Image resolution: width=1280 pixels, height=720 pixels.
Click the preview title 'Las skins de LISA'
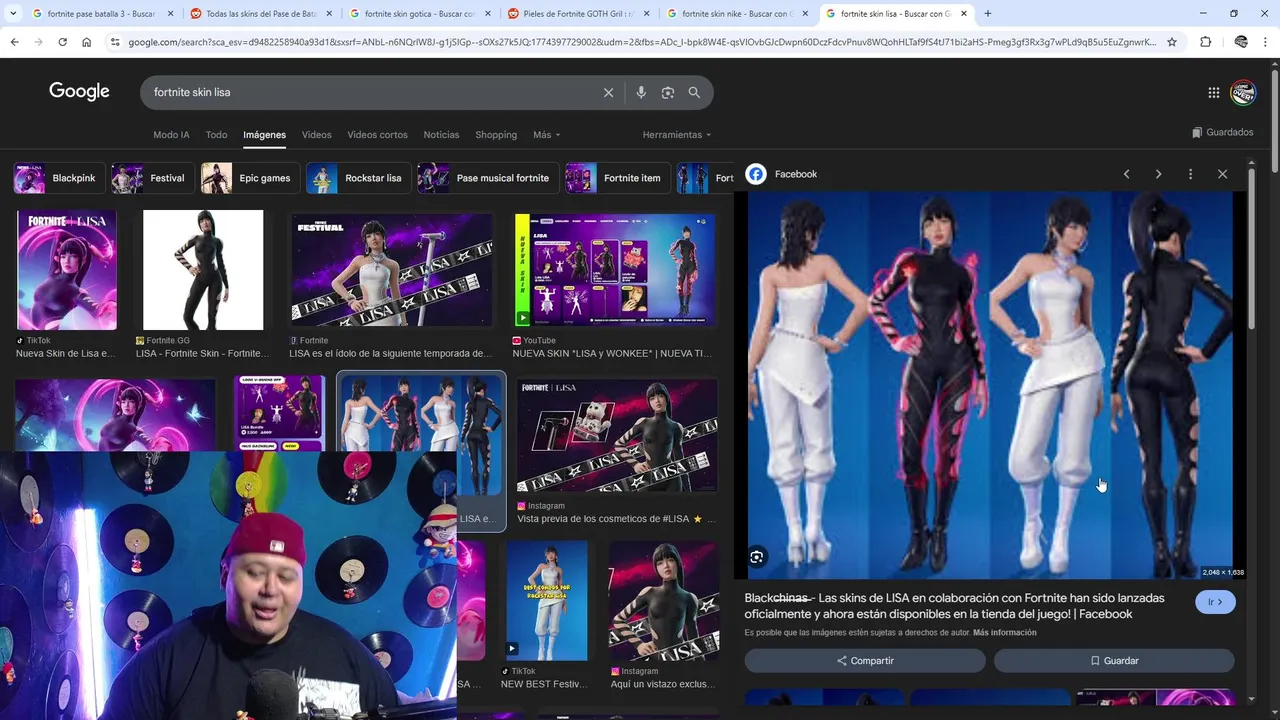(954, 606)
